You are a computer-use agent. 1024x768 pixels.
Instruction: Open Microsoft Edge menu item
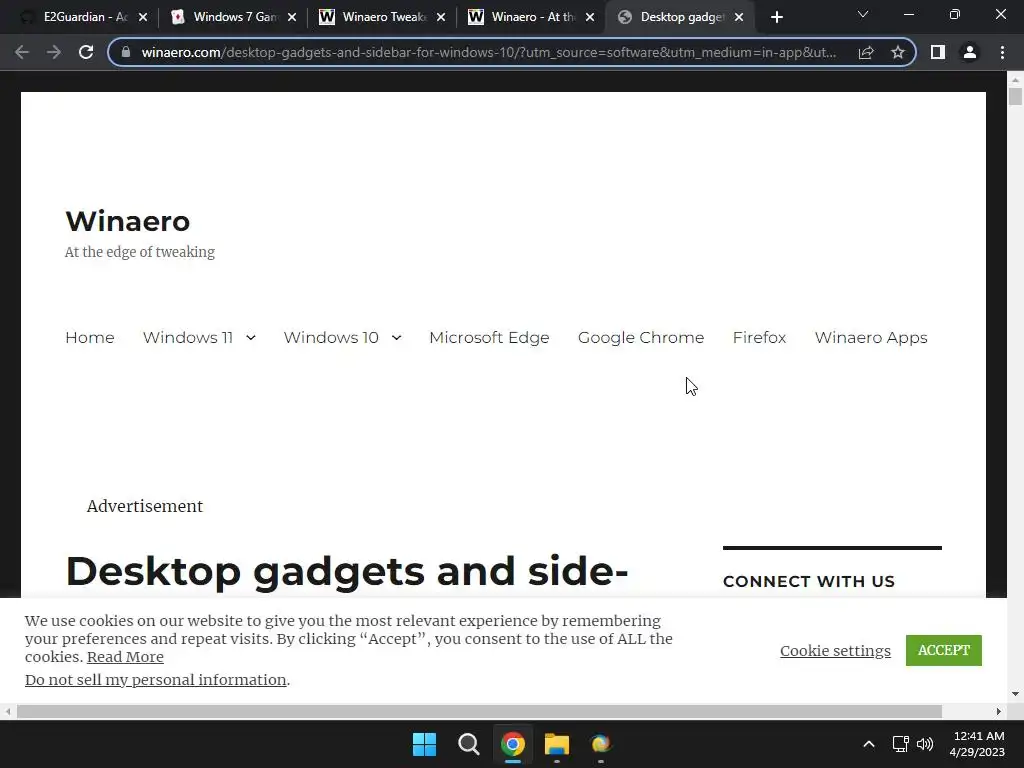(489, 338)
